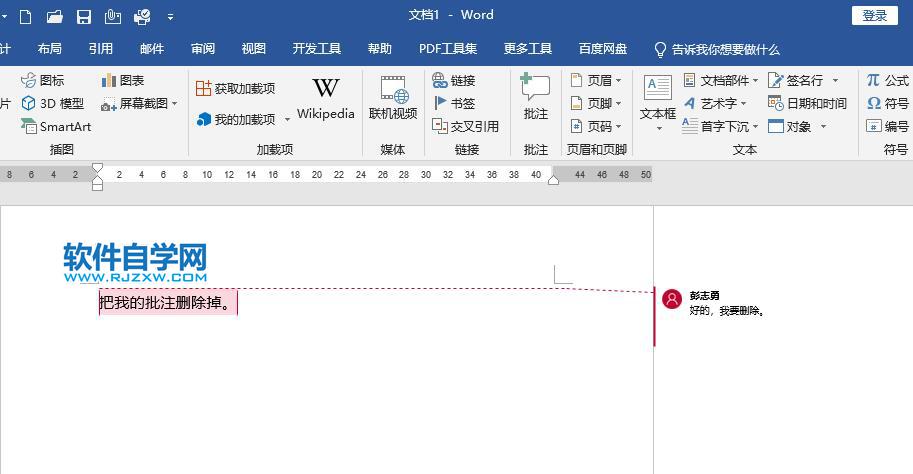The image size is (913, 474).
Task: Open the 文本框 text box menu
Action: click(x=658, y=102)
